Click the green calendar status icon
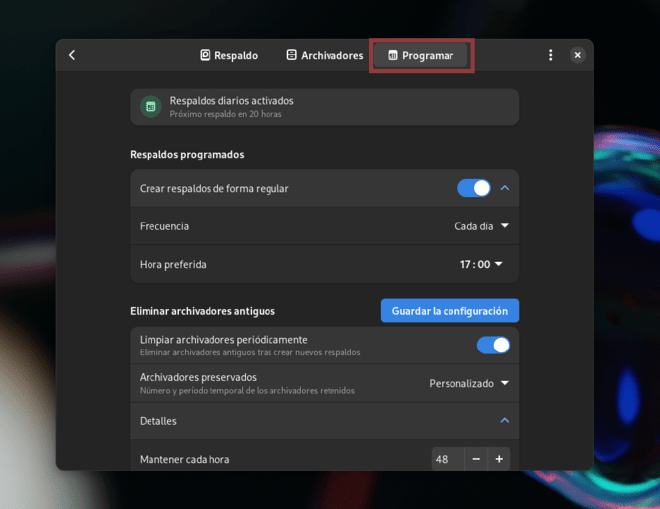This screenshot has height=509, width=660. click(x=151, y=107)
